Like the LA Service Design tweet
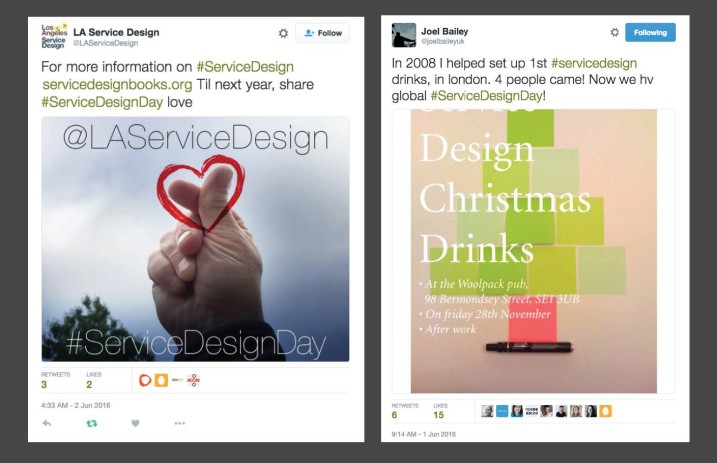The height and width of the screenshot is (463, 717). click(x=135, y=423)
